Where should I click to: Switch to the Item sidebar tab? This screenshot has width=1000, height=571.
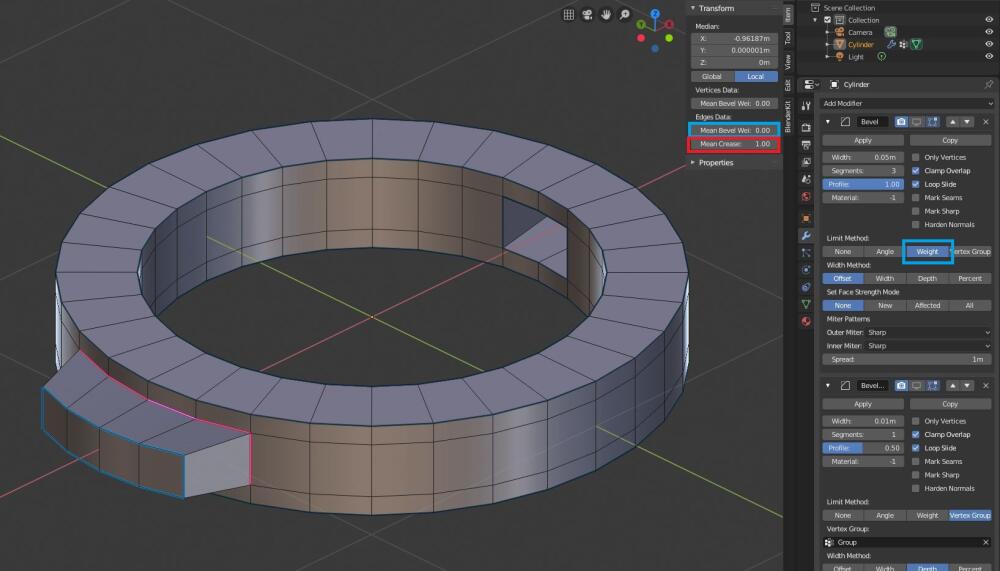click(x=788, y=13)
